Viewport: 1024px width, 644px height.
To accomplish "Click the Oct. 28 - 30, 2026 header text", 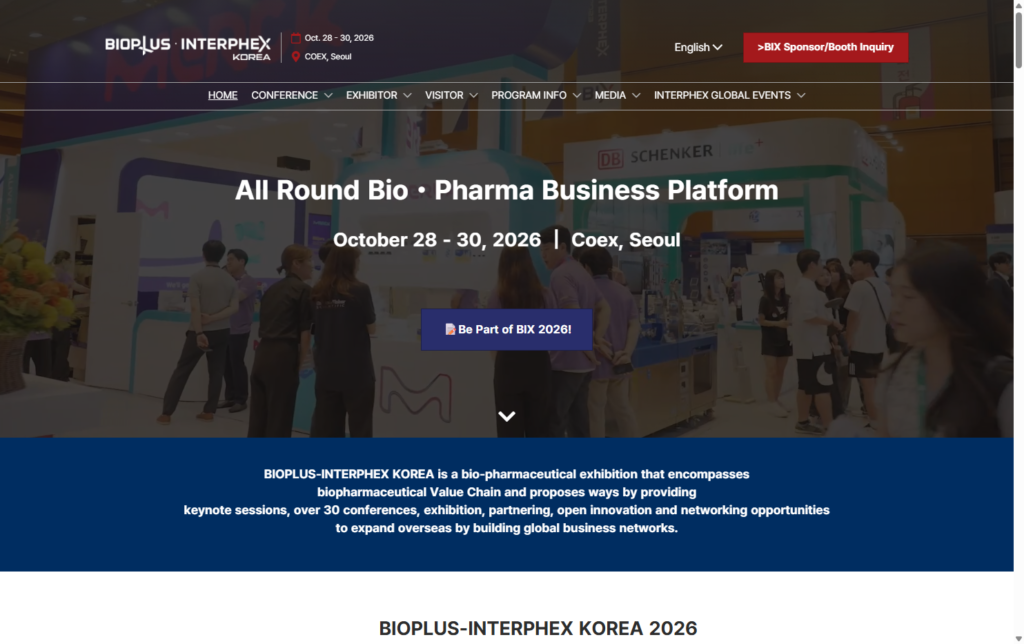I will (339, 38).
